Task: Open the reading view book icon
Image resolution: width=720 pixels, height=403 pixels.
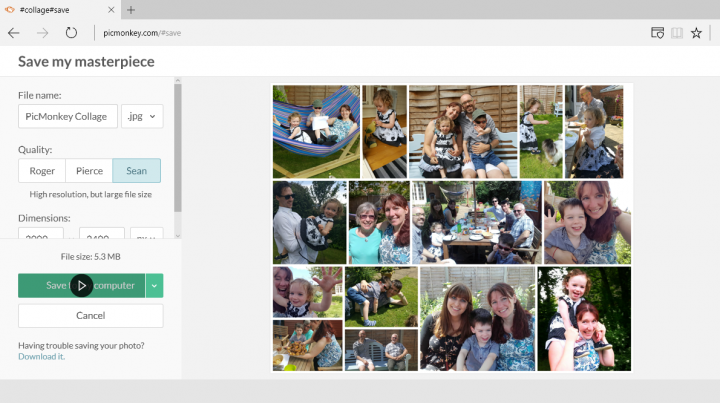Action: tap(677, 33)
